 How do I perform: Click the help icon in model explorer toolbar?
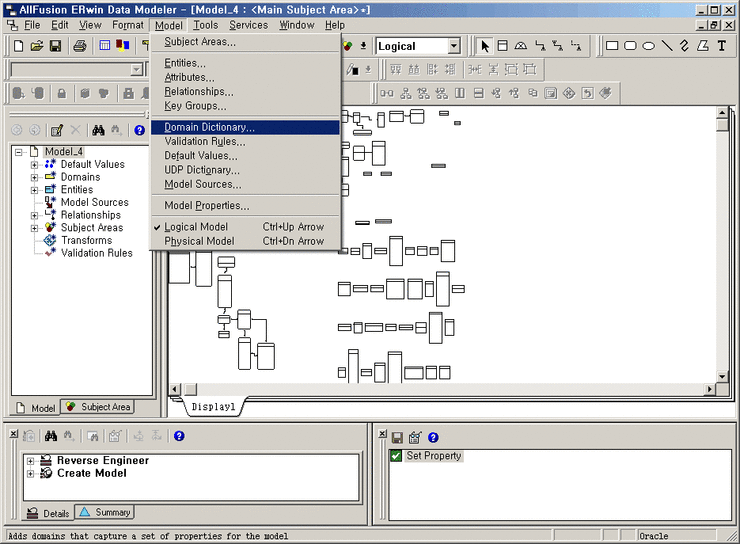[x=139, y=130]
